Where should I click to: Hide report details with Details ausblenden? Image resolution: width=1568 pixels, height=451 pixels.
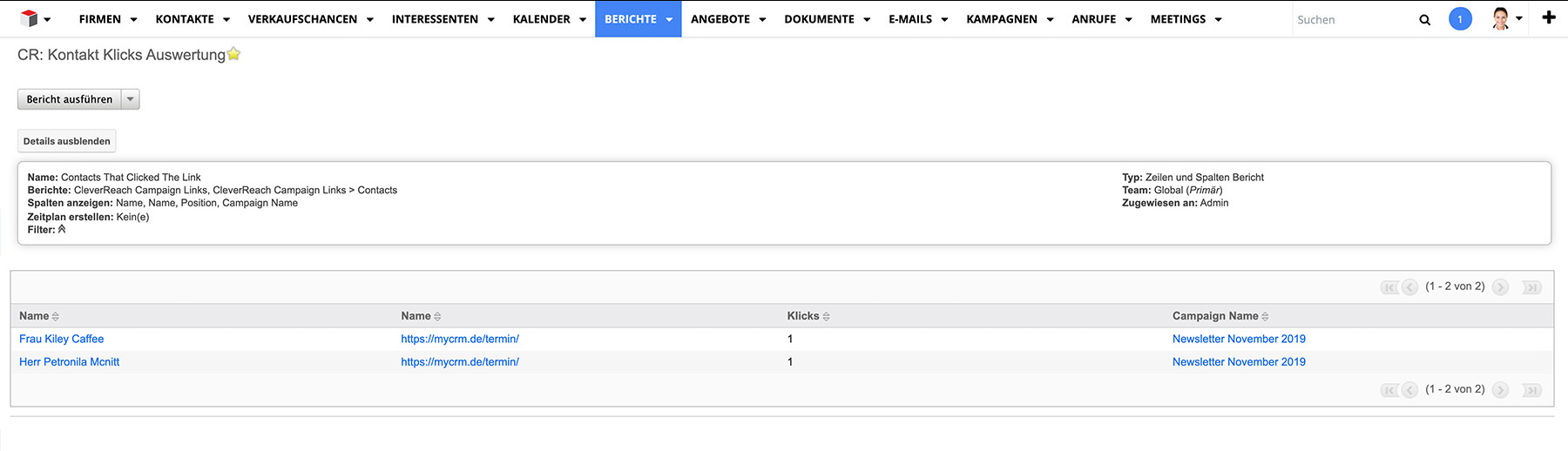pyautogui.click(x=67, y=141)
